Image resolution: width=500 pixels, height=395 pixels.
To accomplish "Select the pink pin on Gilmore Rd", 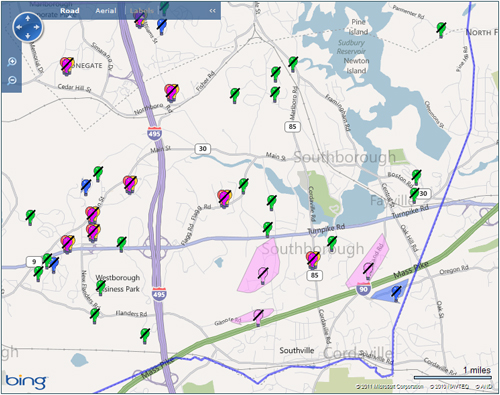I will coord(258,317).
